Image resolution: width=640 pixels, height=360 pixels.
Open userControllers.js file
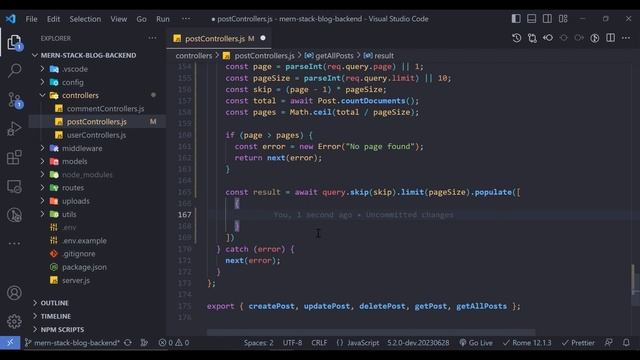pos(97,135)
